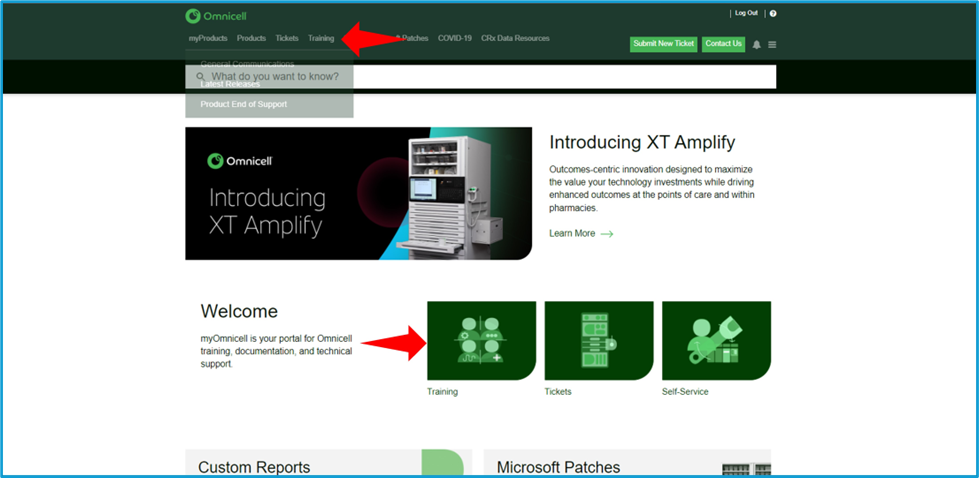Open the hamburger menu icon

click(772, 45)
